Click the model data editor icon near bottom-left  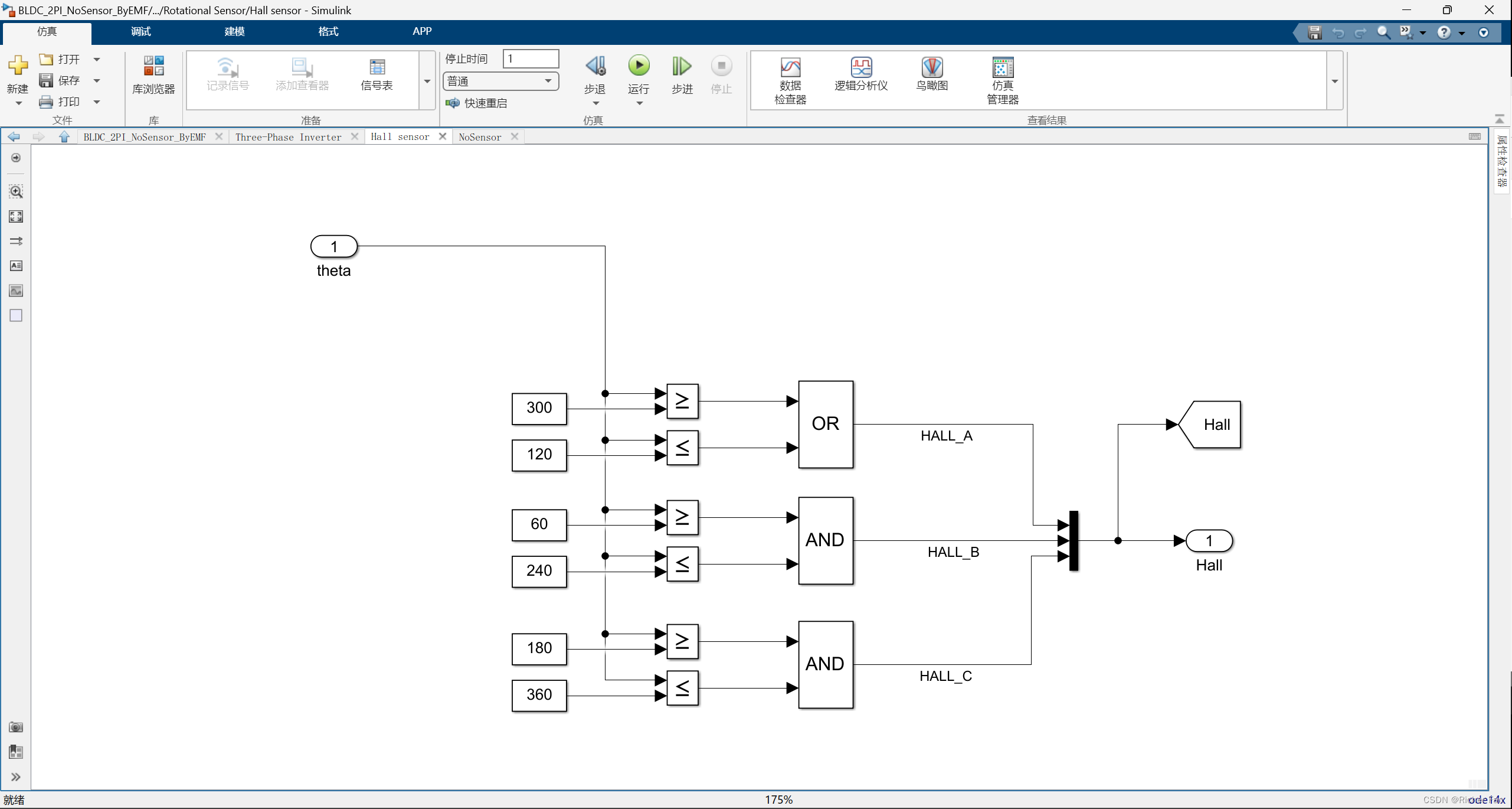[x=16, y=752]
